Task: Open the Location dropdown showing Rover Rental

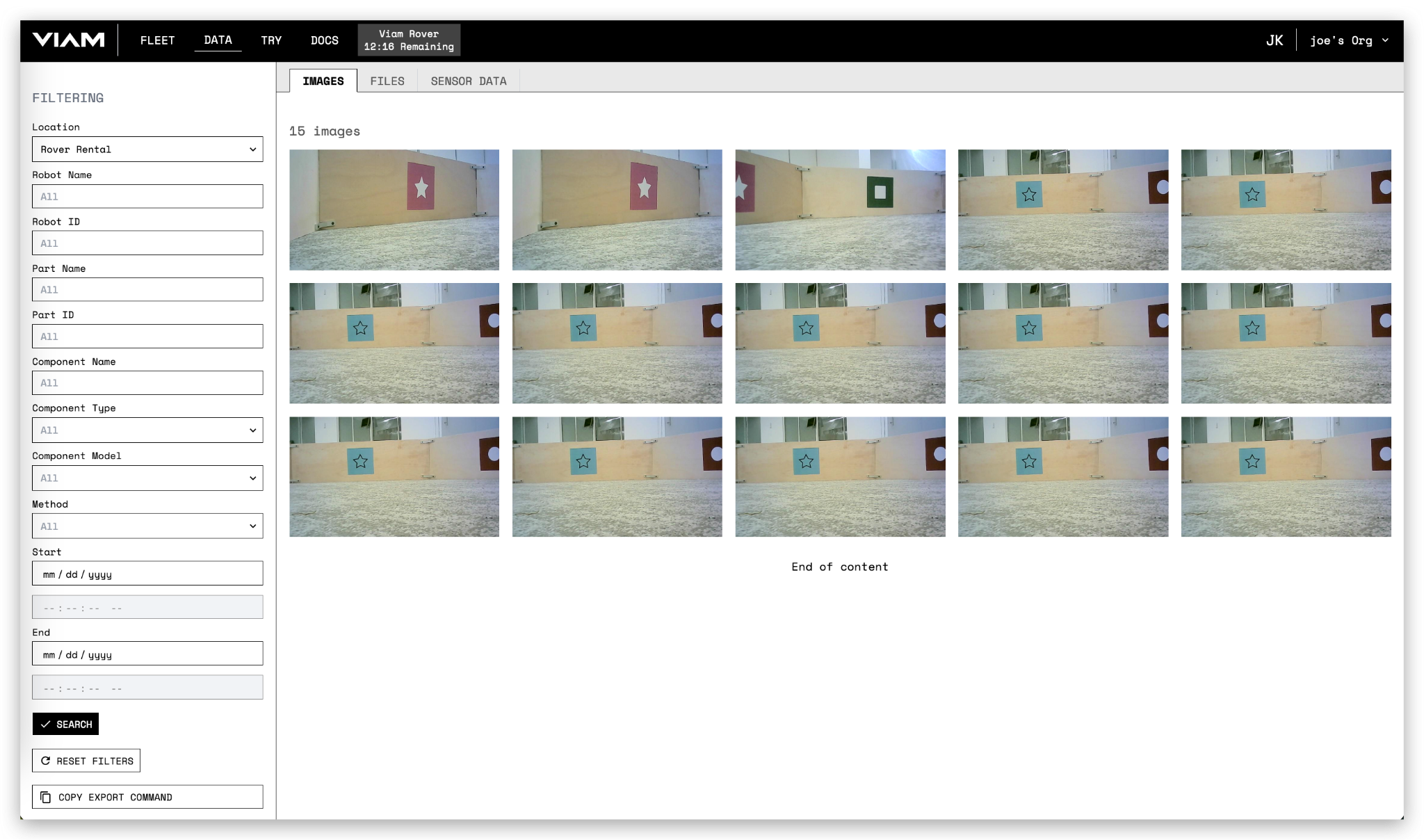Action: pyautogui.click(x=147, y=149)
